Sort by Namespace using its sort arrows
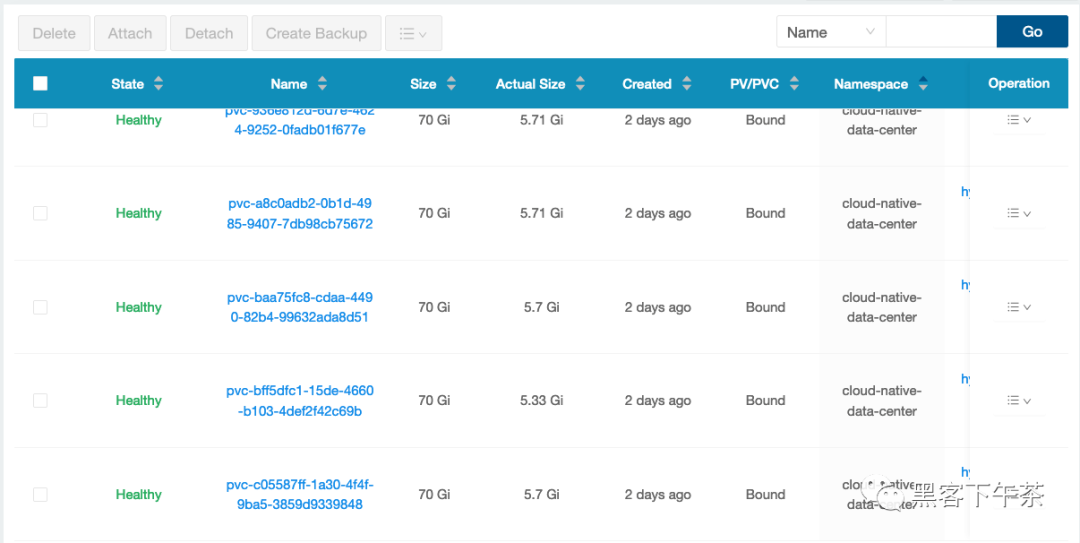This screenshot has width=1080, height=543. pyautogui.click(x=923, y=84)
